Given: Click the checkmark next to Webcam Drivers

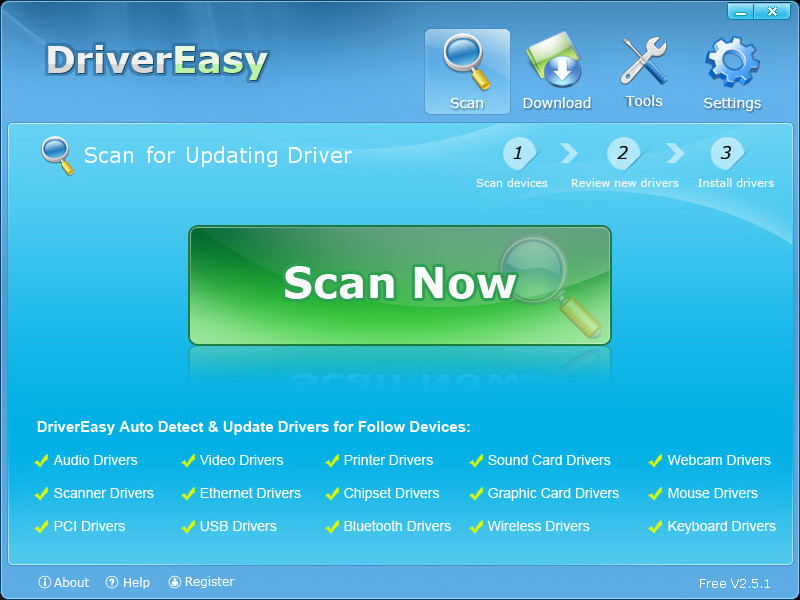Looking at the screenshot, I should (656, 461).
